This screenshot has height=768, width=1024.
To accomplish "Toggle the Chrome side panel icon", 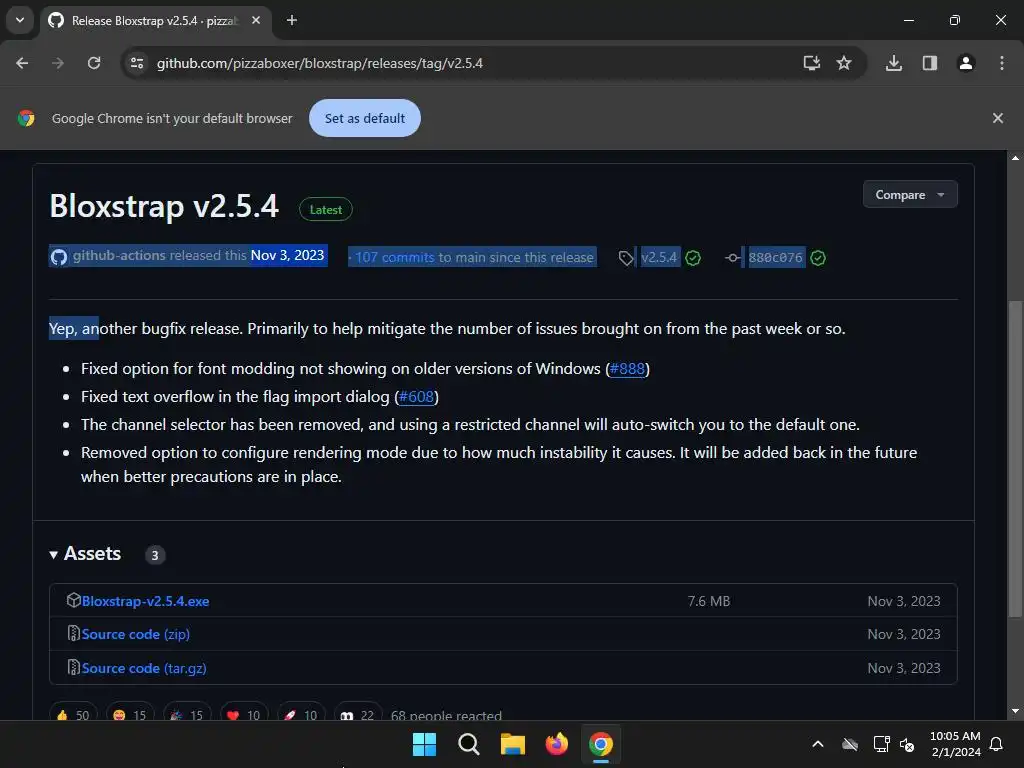I will 930,63.
